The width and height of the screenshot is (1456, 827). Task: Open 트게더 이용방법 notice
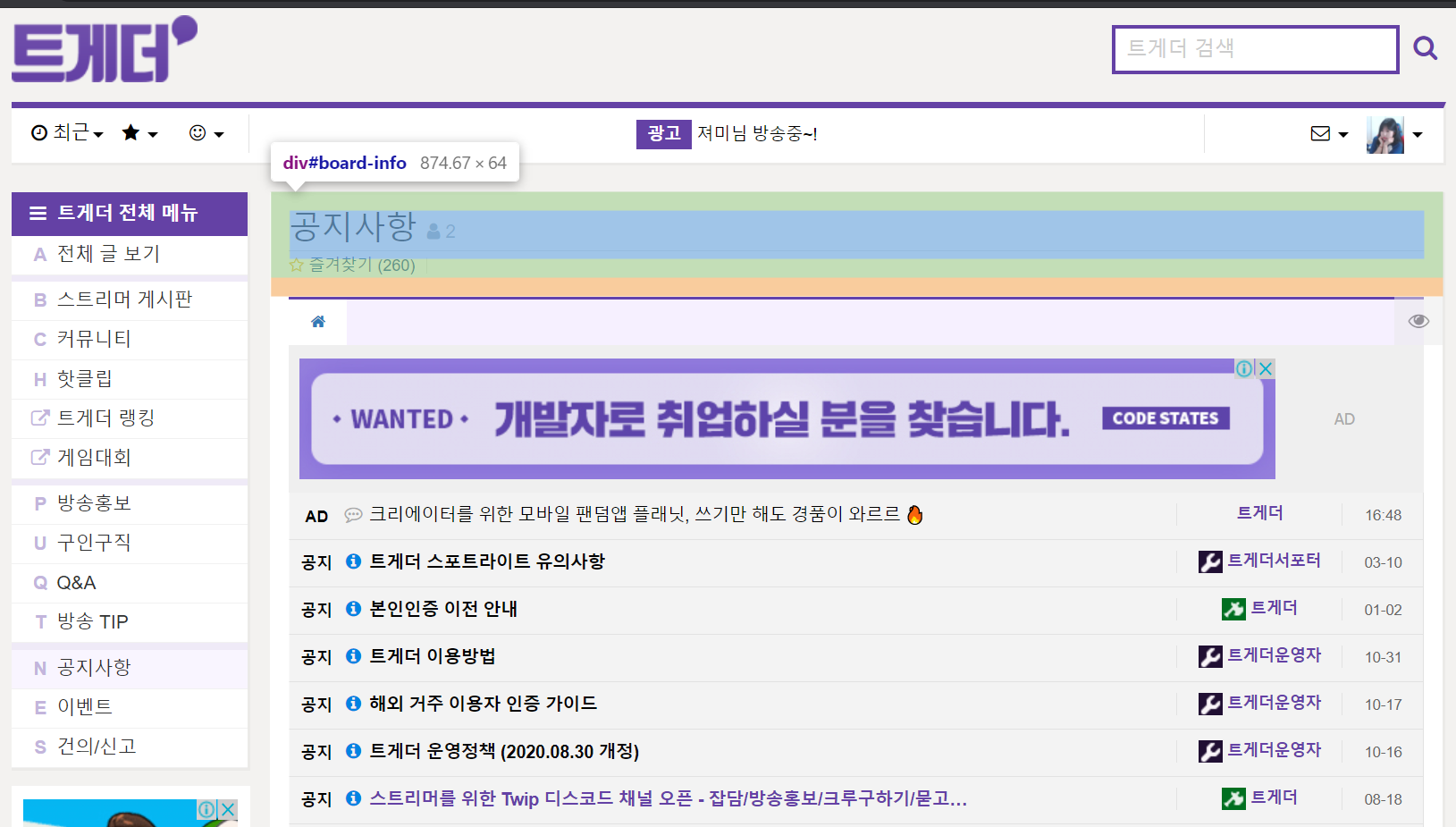pyautogui.click(x=433, y=656)
